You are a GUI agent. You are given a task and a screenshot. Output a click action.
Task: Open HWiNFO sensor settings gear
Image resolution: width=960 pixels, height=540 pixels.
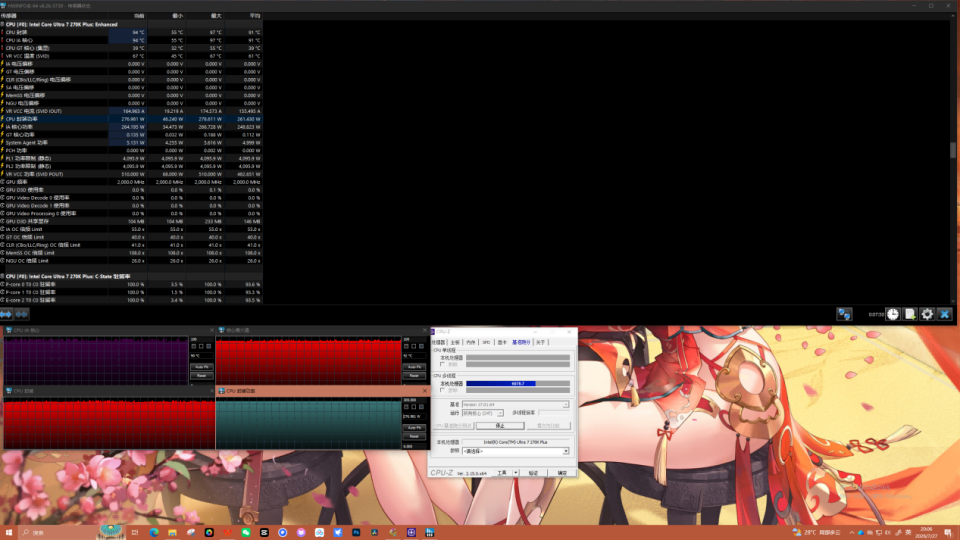click(927, 314)
